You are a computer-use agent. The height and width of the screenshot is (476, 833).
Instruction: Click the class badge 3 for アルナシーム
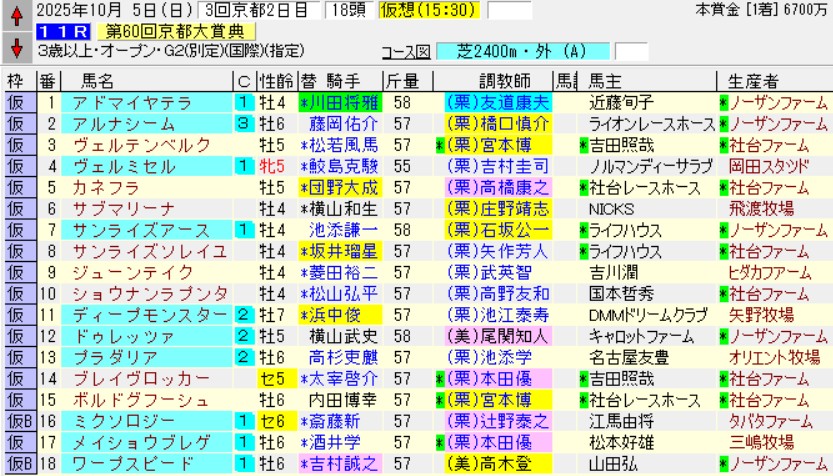243,123
